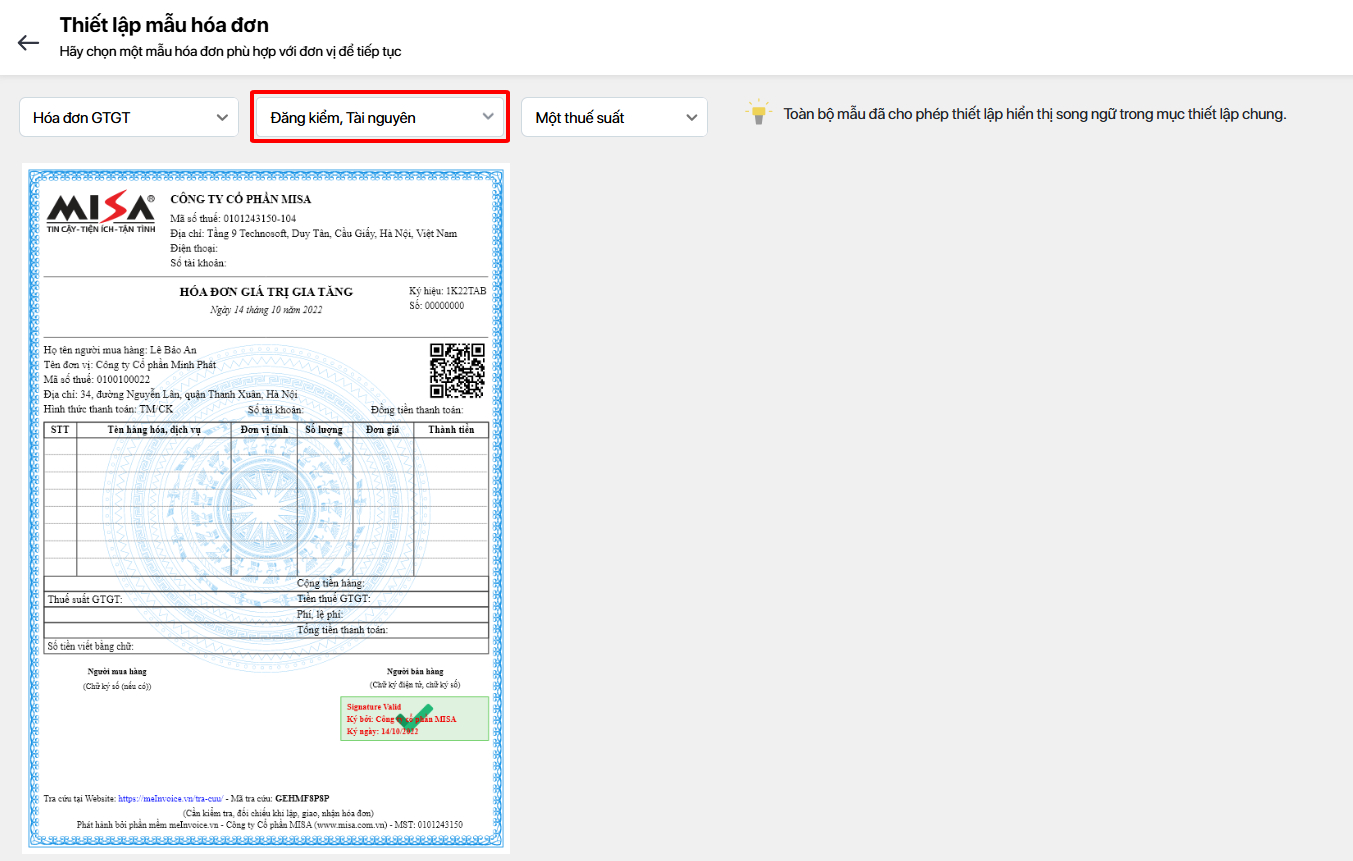Open the Hóa đơn GTGT invoice type dropdown

[x=128, y=117]
